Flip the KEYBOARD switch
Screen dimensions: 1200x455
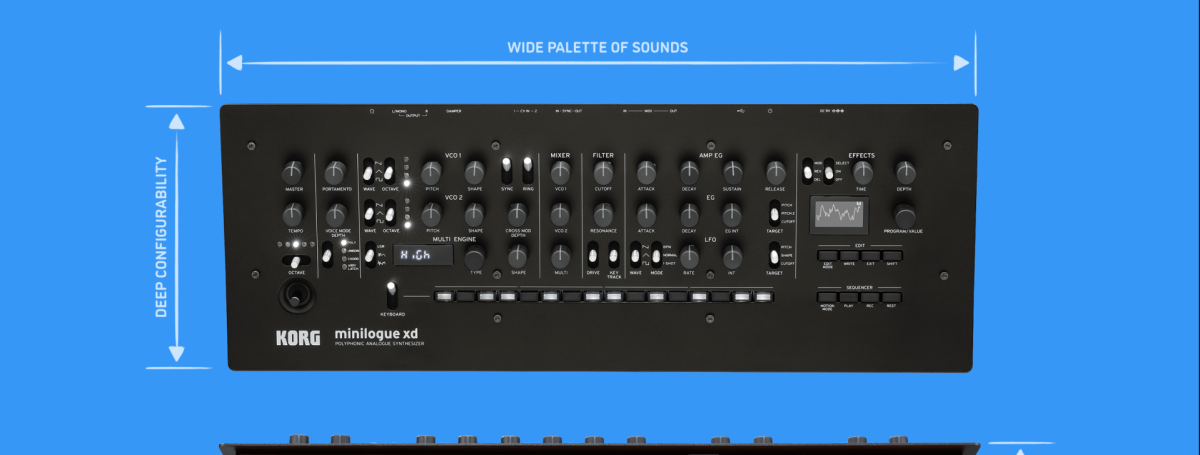[x=393, y=295]
